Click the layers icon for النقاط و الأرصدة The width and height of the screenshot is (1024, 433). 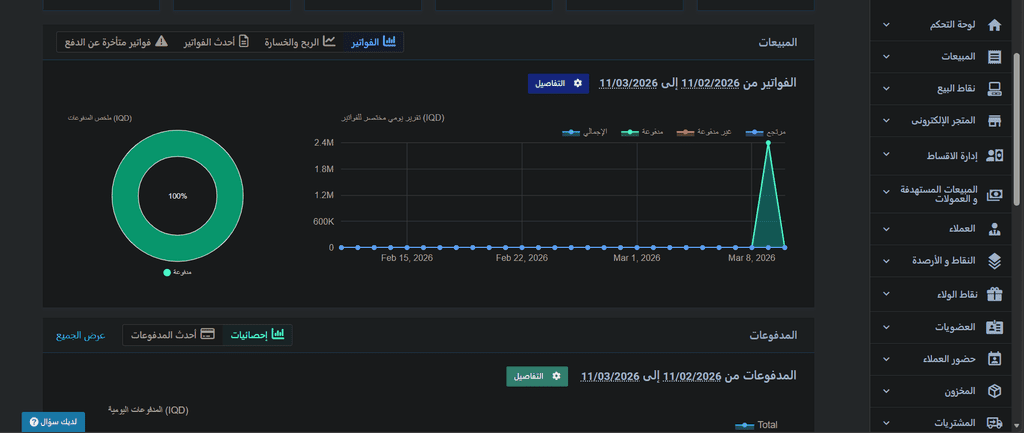point(994,261)
